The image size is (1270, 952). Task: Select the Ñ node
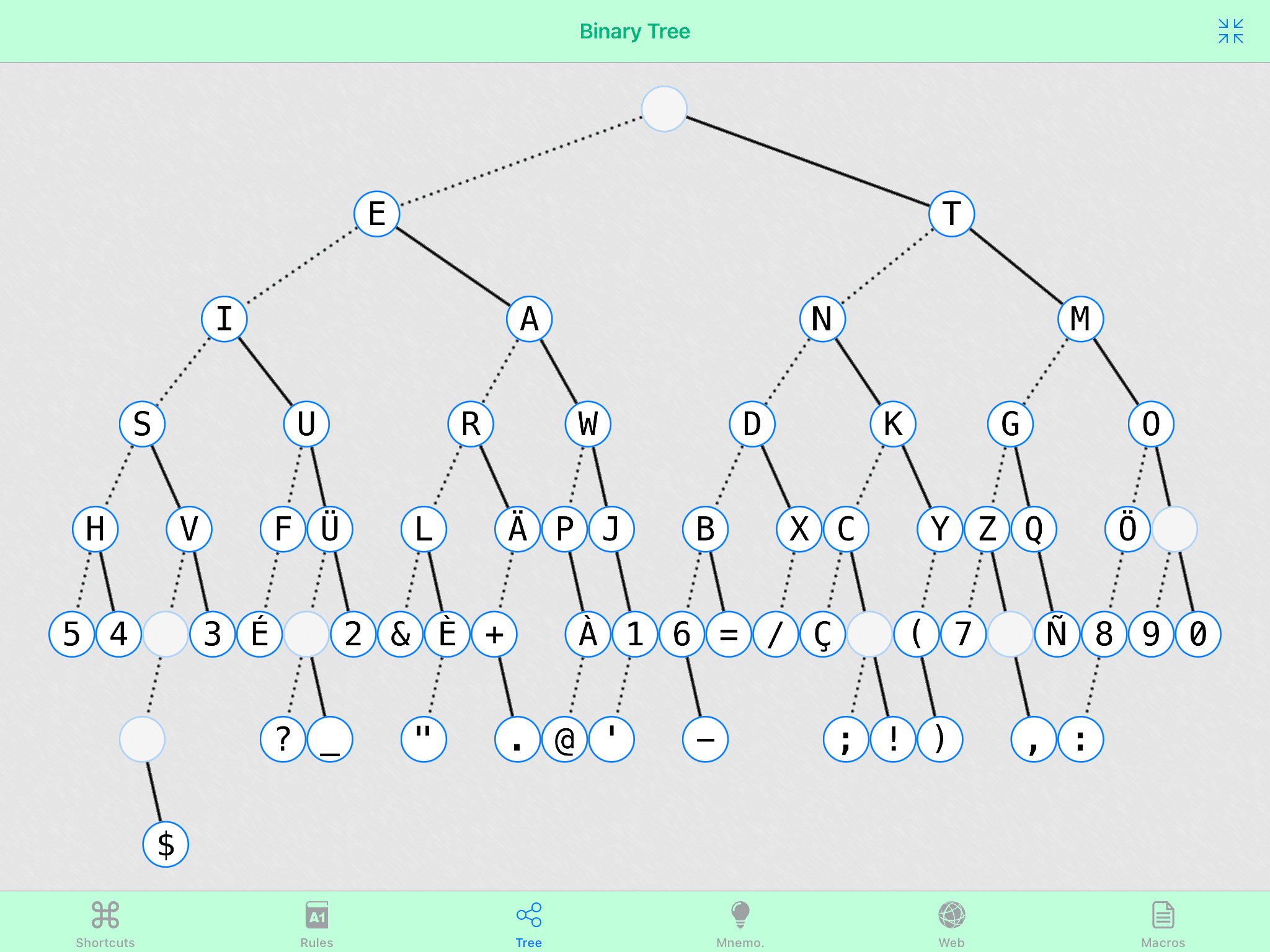tap(1057, 634)
